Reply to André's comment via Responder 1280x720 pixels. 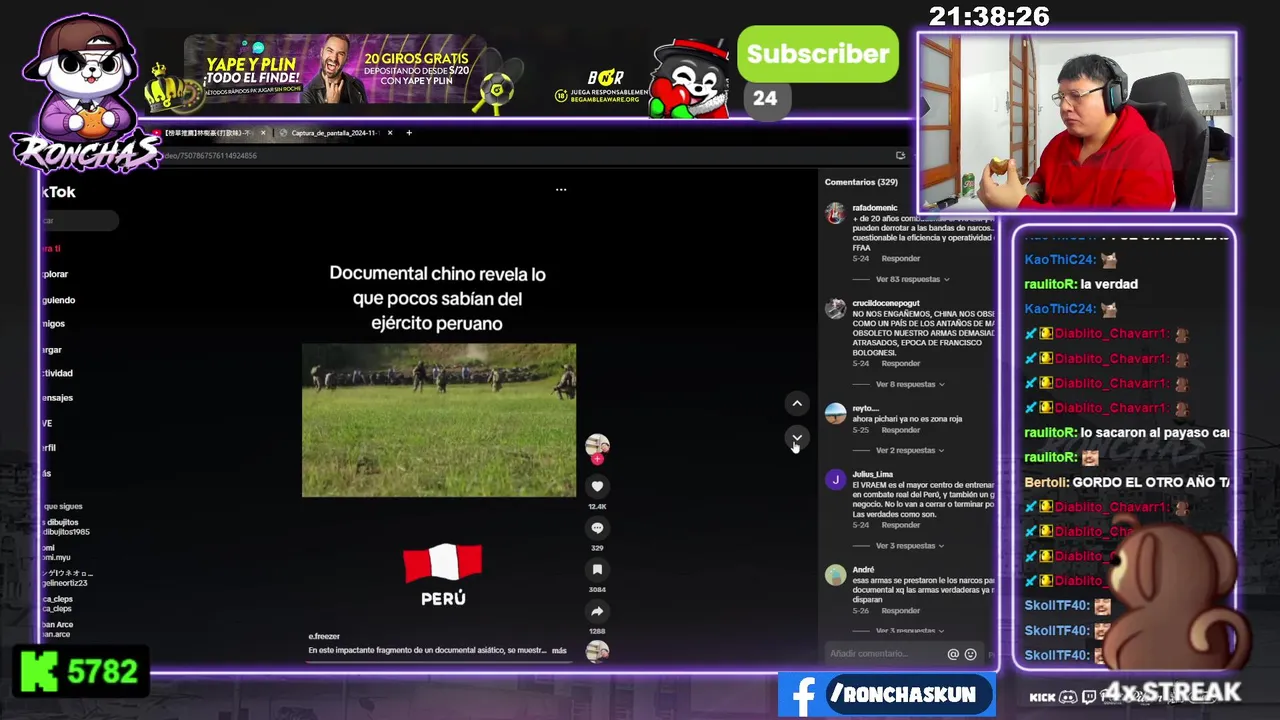click(x=901, y=611)
